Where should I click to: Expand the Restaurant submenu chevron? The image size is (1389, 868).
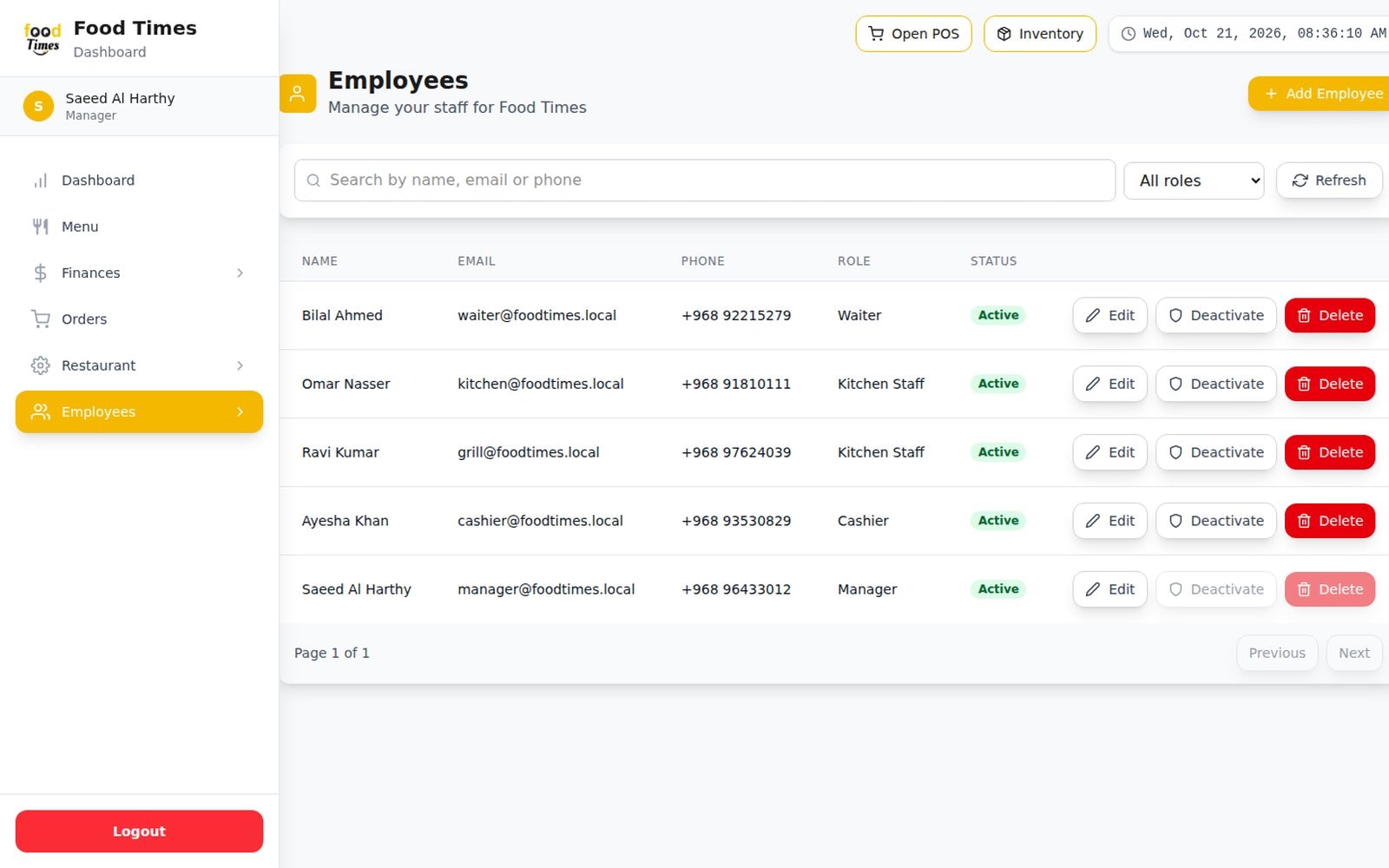point(240,365)
